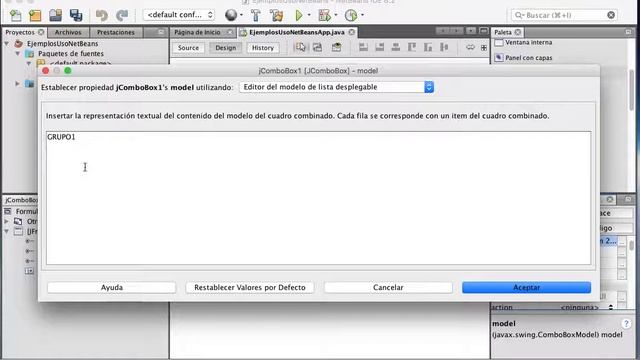Collapse the Paquetes de fuentes node
Screen dimensions: 640x360
[18, 53]
